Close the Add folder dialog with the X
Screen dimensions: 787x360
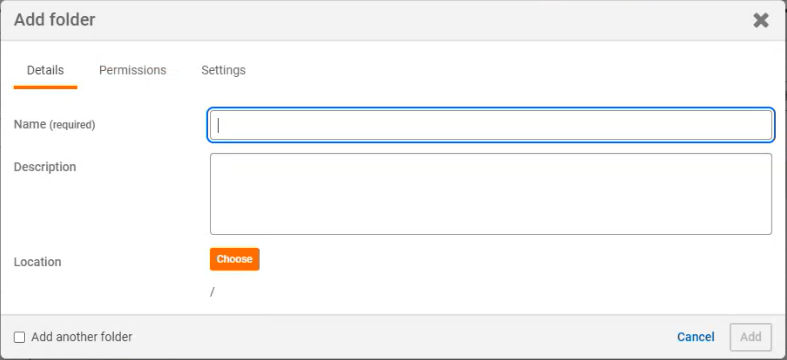click(761, 20)
